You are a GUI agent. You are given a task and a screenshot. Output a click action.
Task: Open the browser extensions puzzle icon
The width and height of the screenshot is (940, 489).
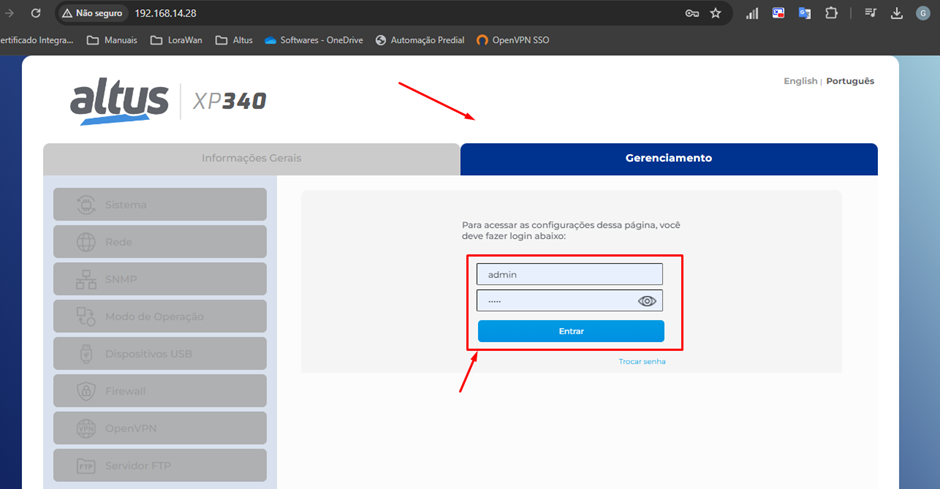tap(830, 14)
